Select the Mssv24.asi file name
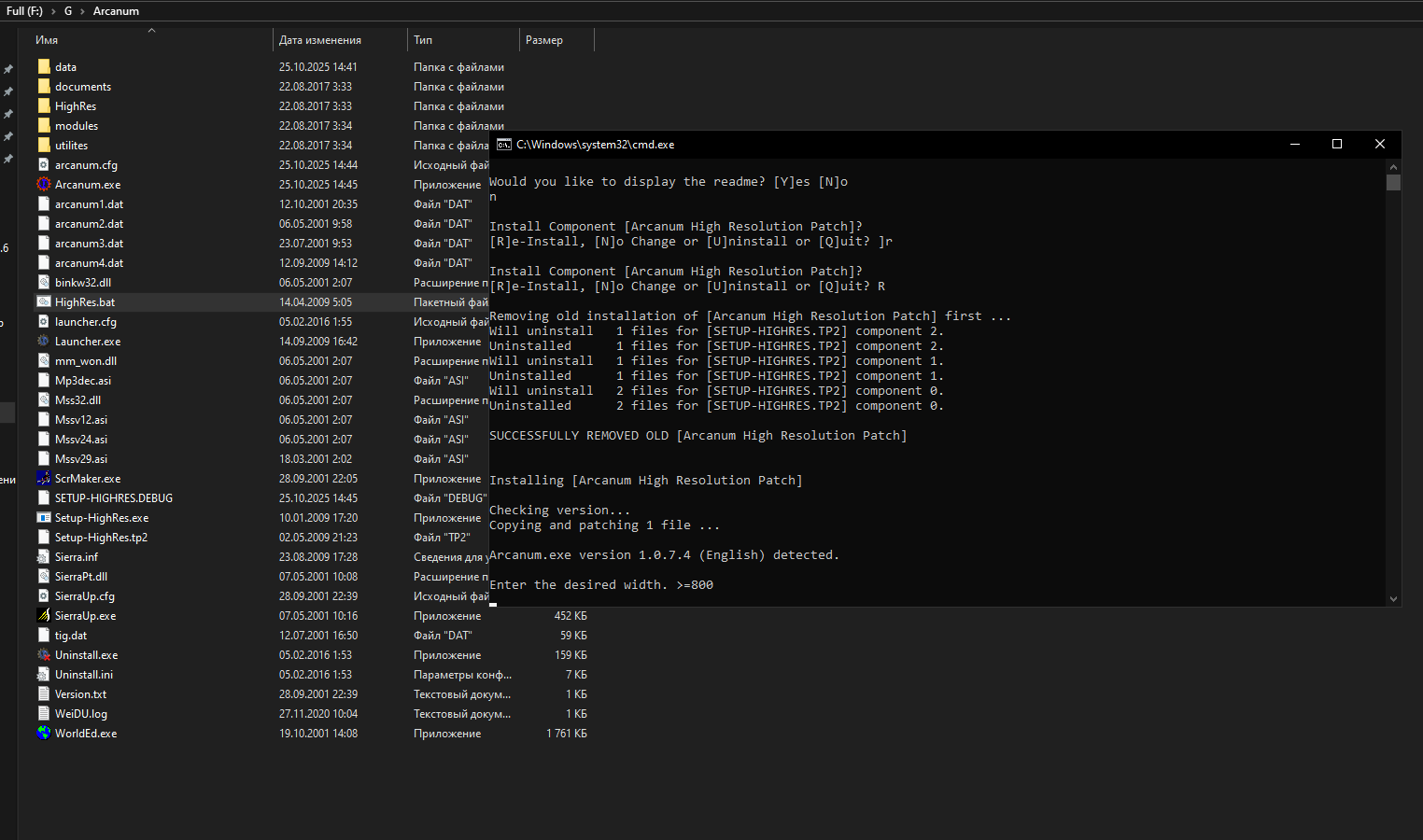Screen dimensions: 1423x840 [81, 440]
